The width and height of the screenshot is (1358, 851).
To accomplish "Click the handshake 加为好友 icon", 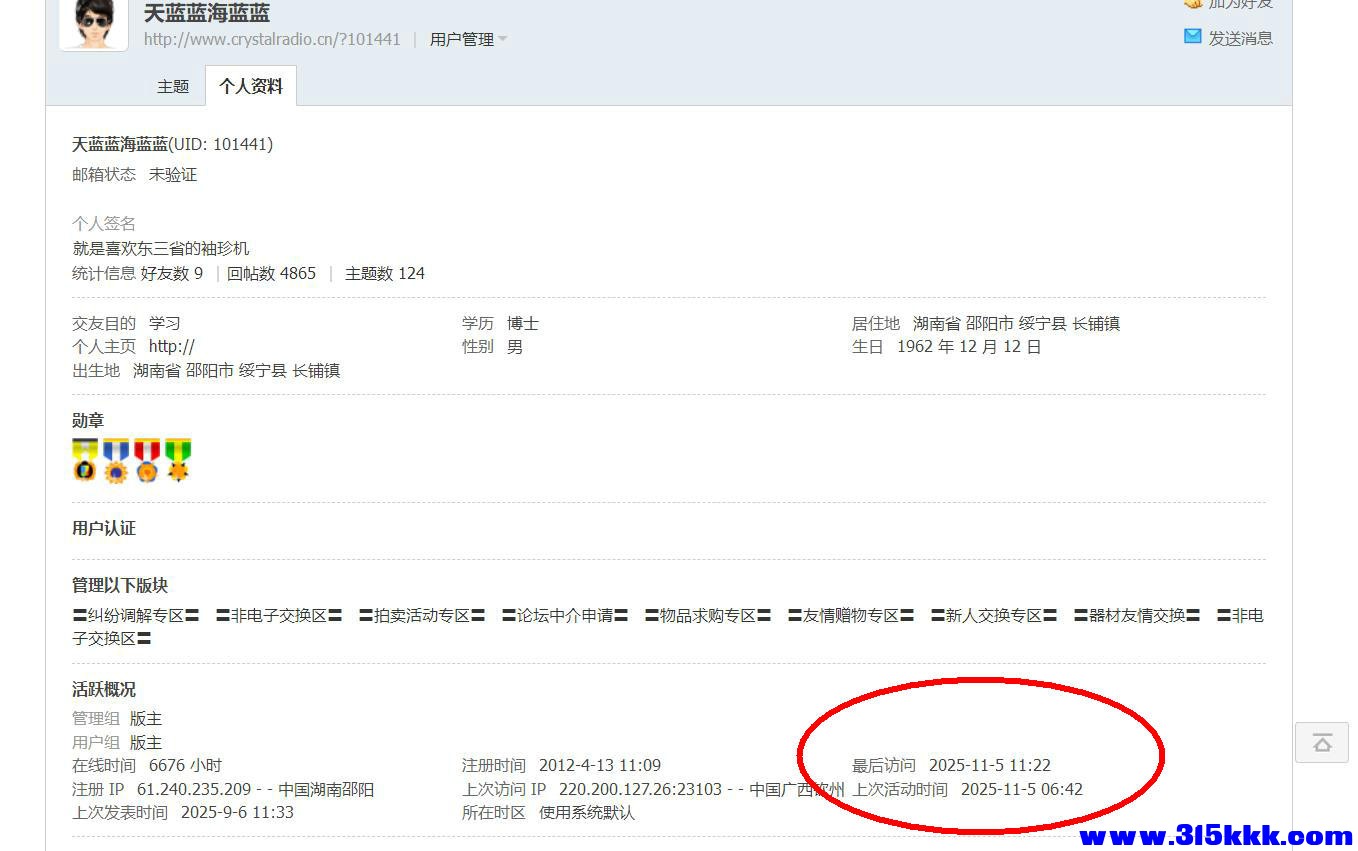I will coord(1194,4).
